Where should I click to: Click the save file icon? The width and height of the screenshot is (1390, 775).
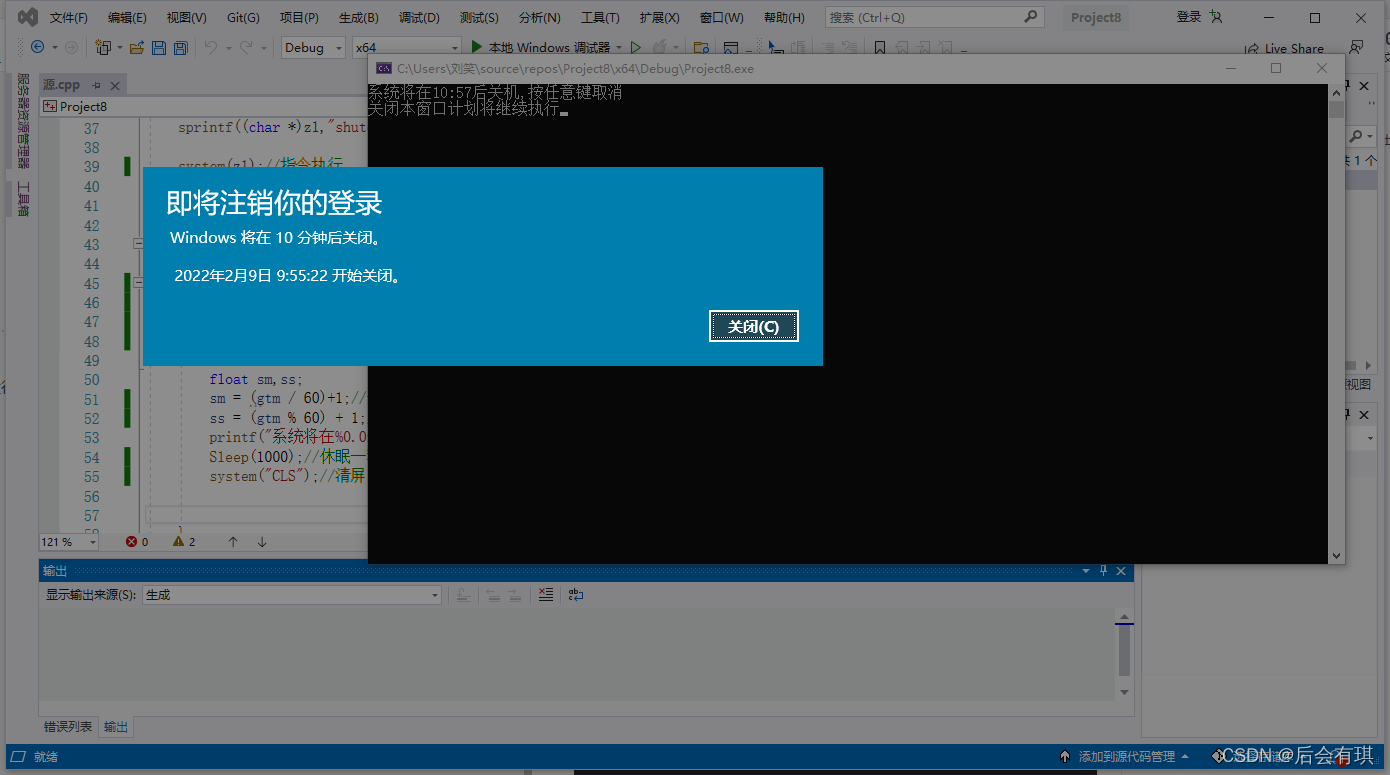[159, 47]
